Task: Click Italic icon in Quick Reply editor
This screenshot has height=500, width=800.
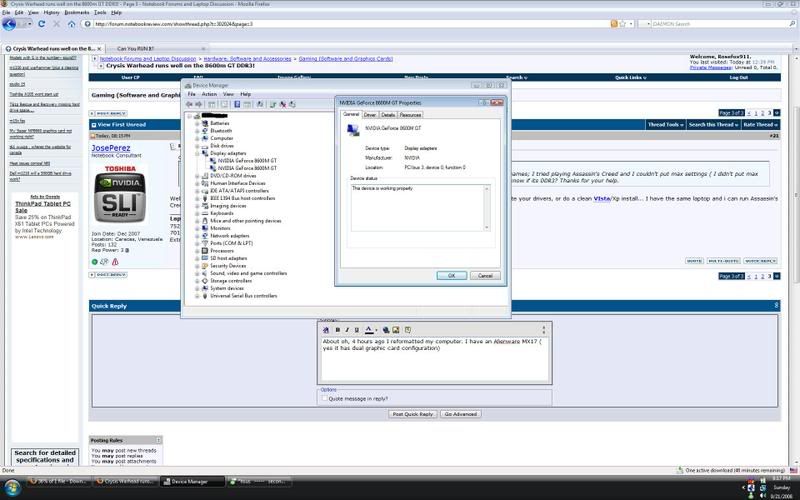Action: coord(347,330)
